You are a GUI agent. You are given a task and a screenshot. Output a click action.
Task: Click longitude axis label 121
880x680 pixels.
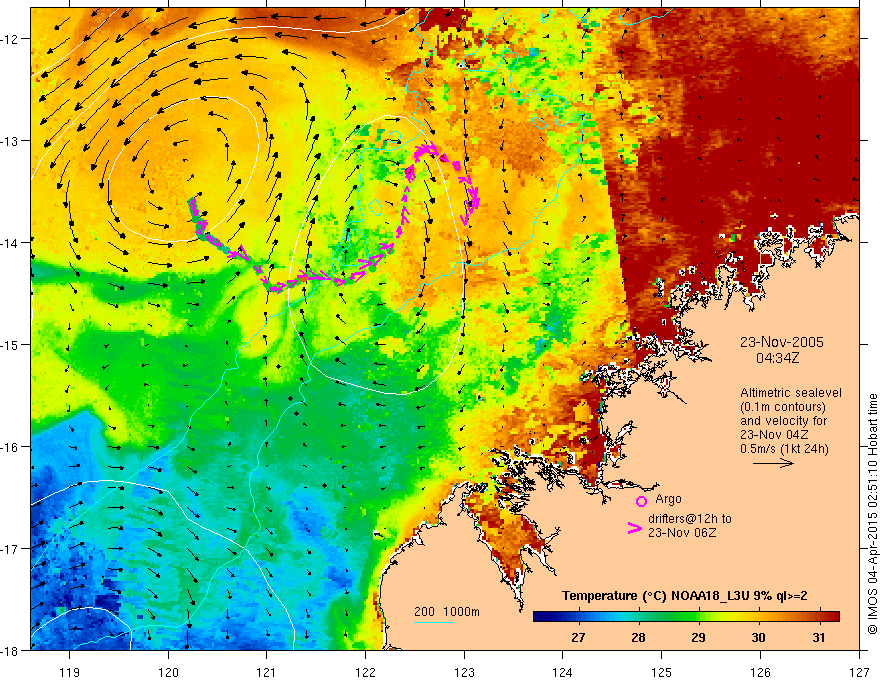[267, 672]
